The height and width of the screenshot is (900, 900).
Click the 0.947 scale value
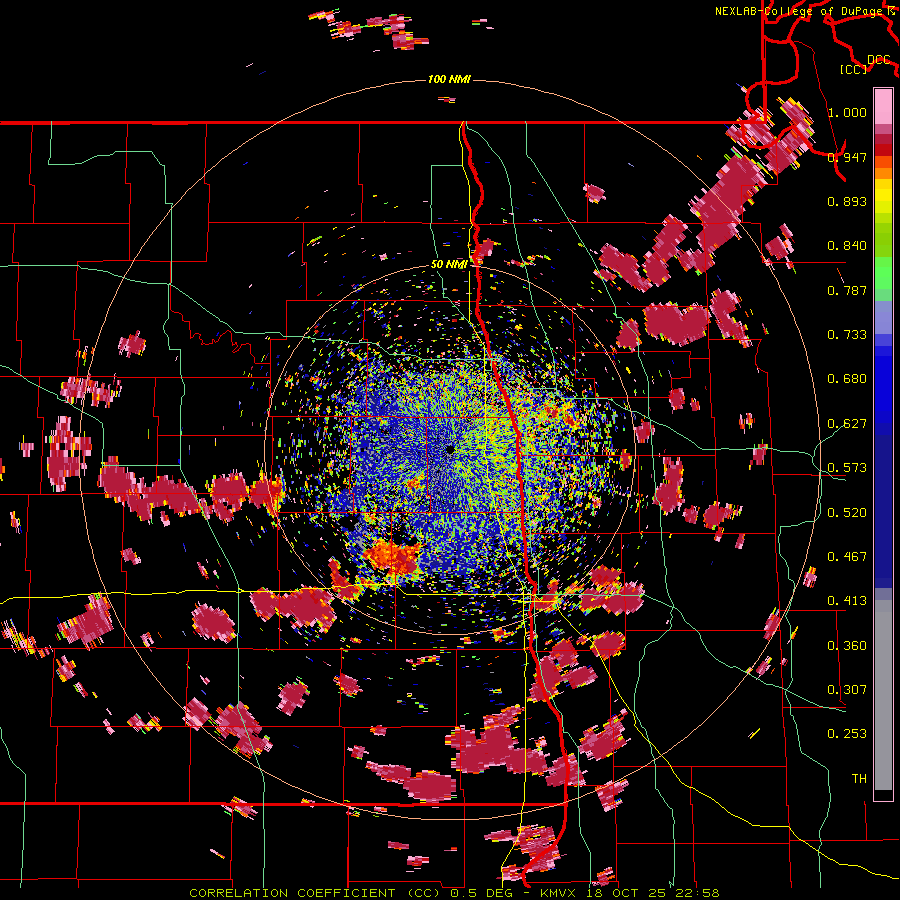coord(847,157)
